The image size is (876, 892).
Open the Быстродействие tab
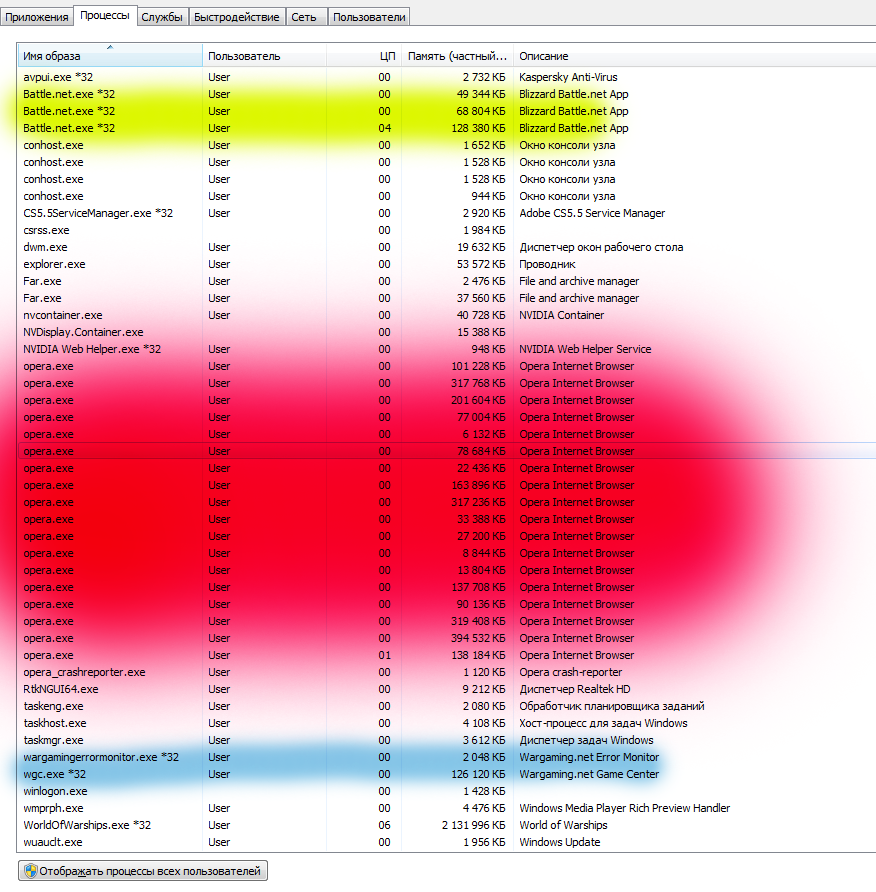(237, 17)
